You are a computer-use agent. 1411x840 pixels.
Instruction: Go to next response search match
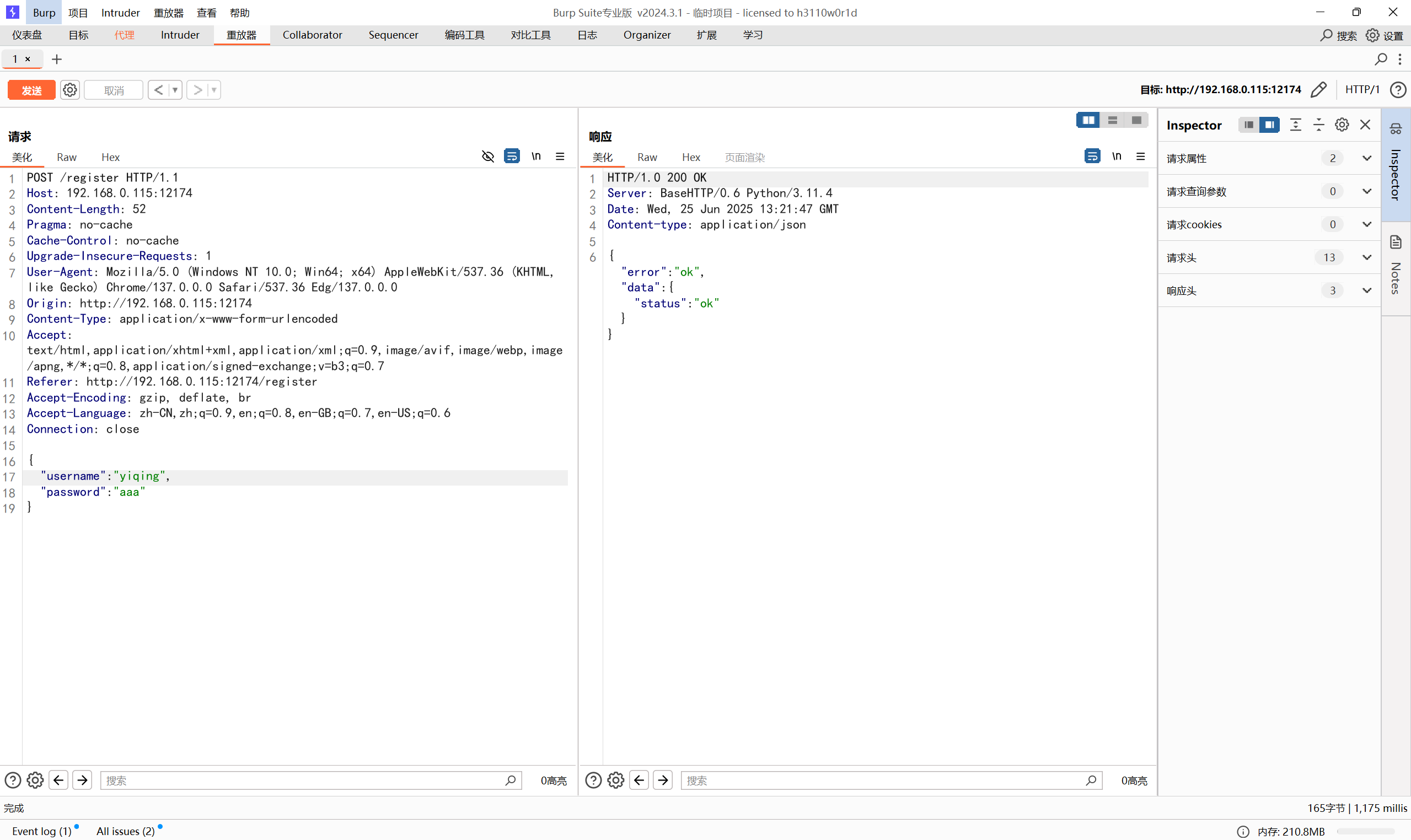point(663,780)
